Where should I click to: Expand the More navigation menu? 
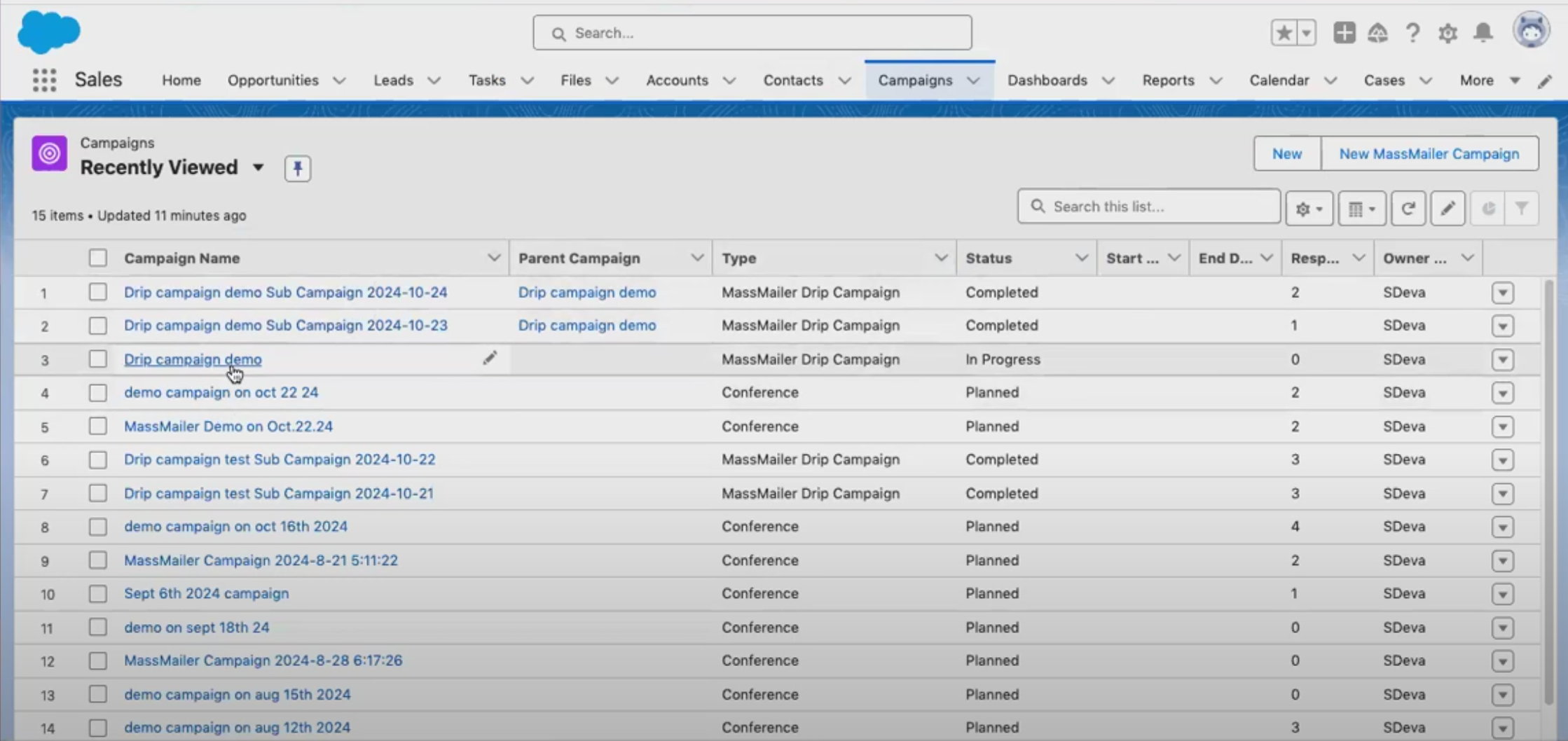(x=1490, y=81)
